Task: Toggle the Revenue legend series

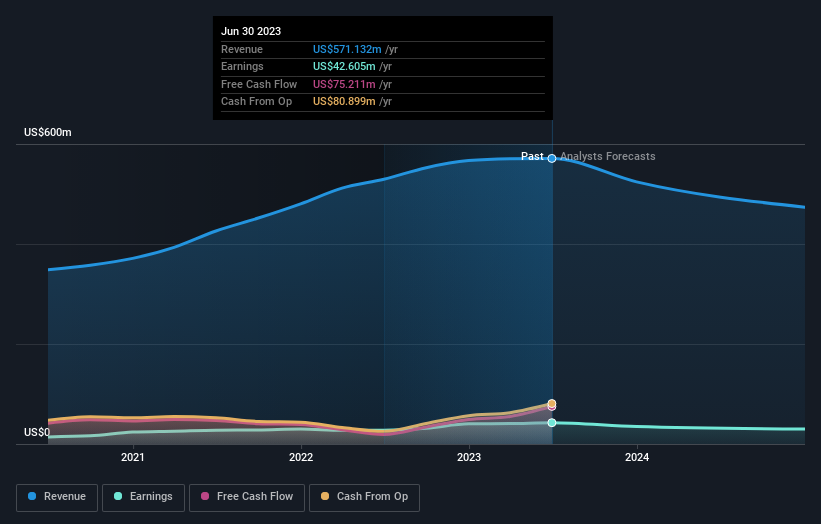Action: (57, 497)
